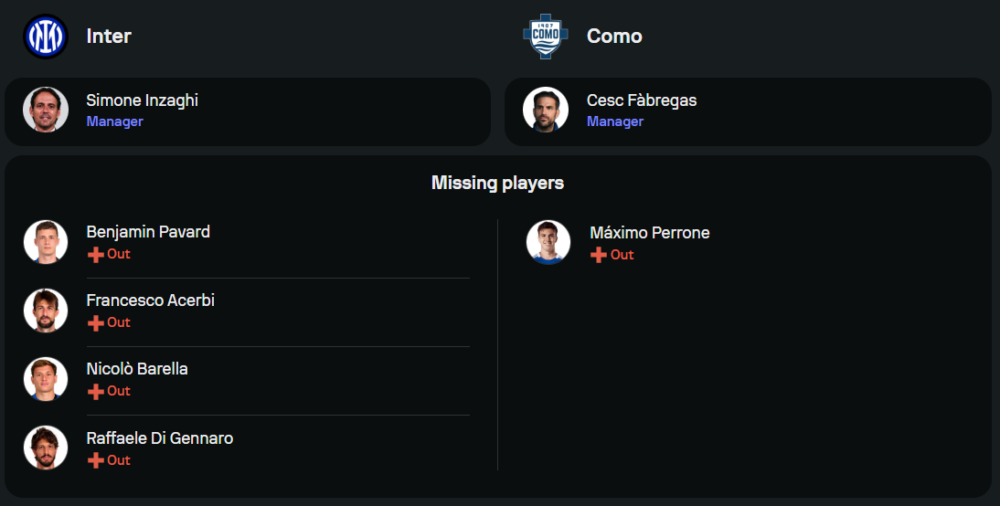Go to Cesc Fàbregas's profile name
This screenshot has width=1000, height=506.
(641, 100)
